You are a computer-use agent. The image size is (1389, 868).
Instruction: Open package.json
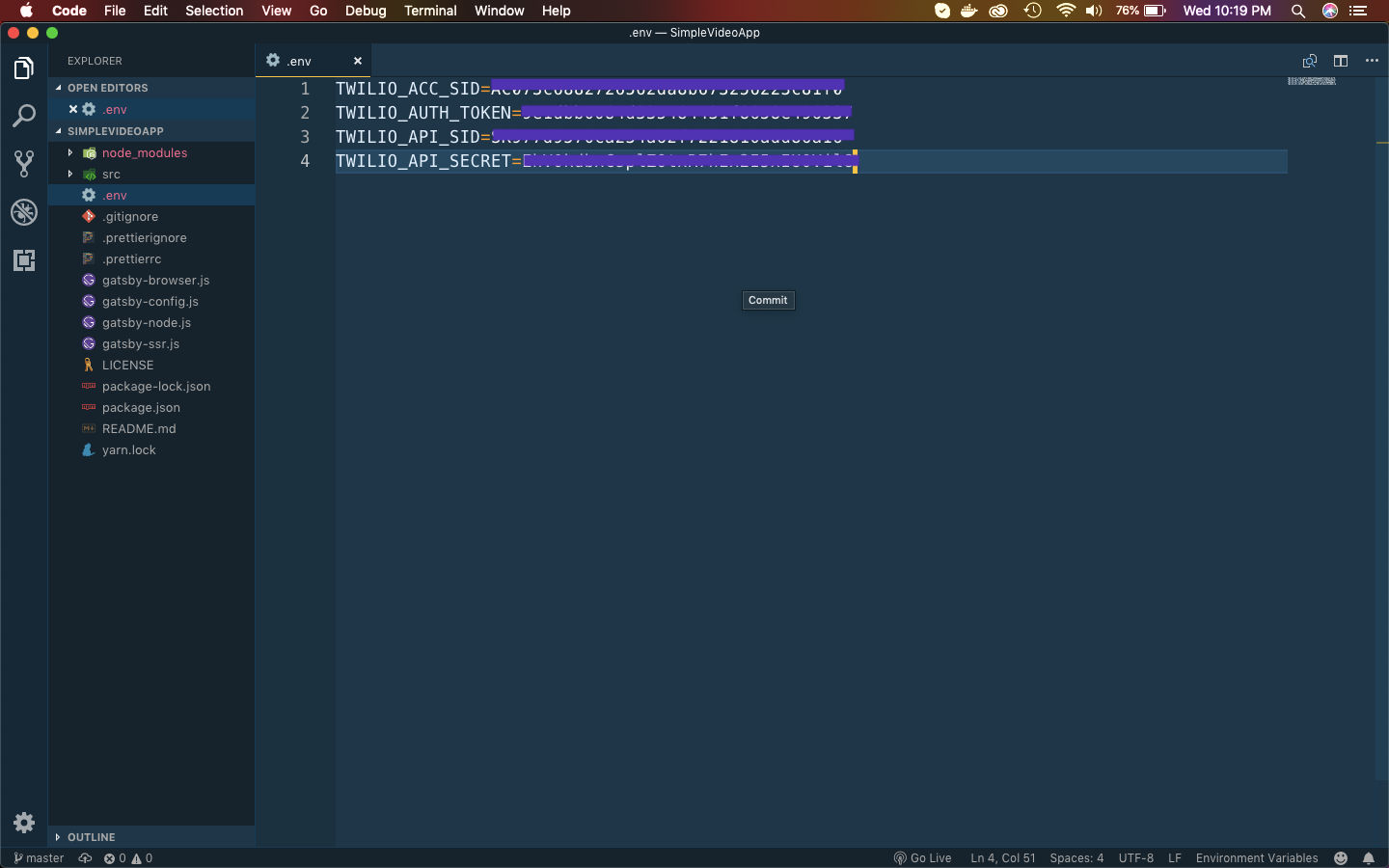coord(151,407)
